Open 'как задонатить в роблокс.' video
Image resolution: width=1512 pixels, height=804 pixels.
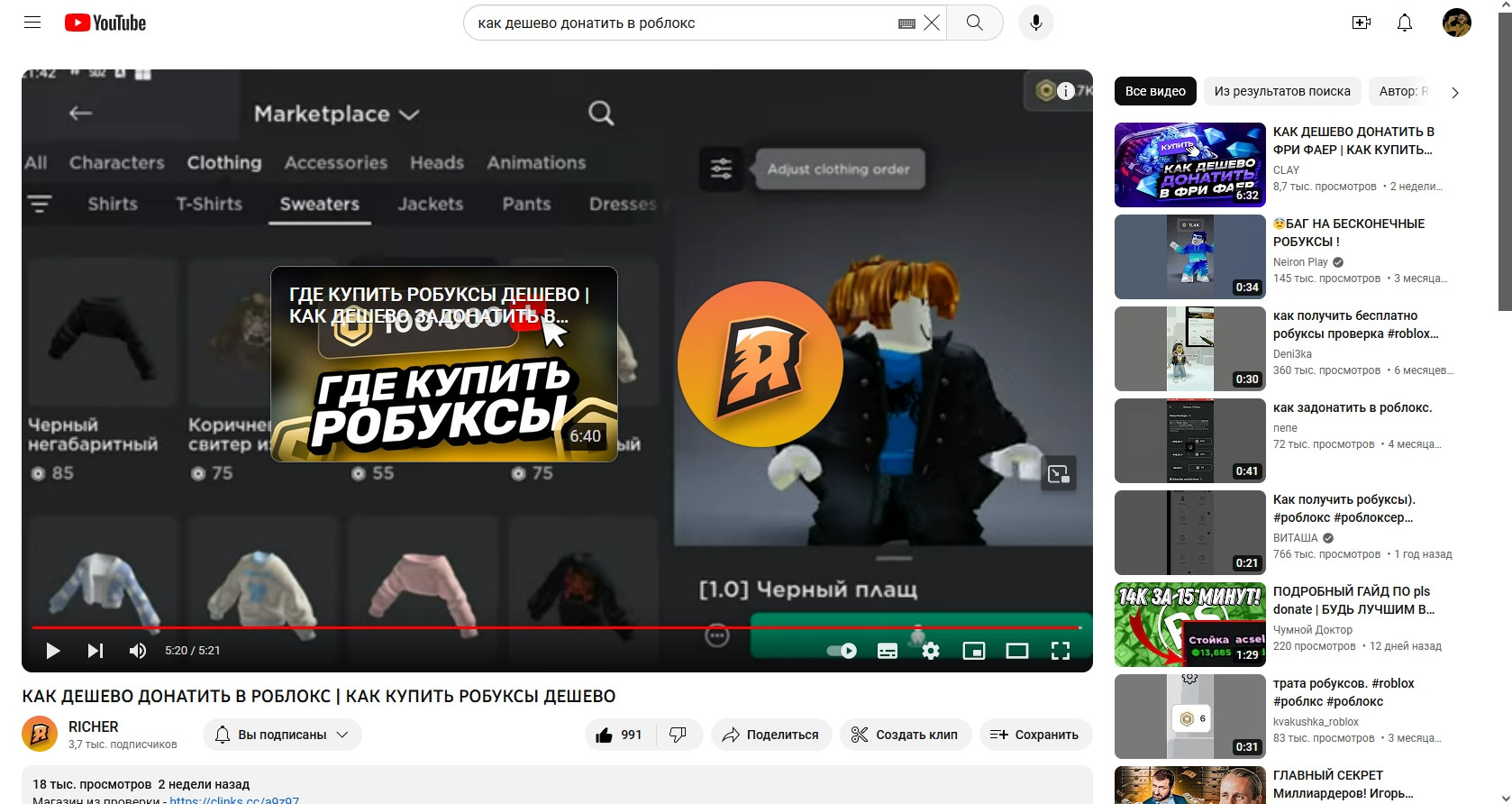click(1353, 407)
